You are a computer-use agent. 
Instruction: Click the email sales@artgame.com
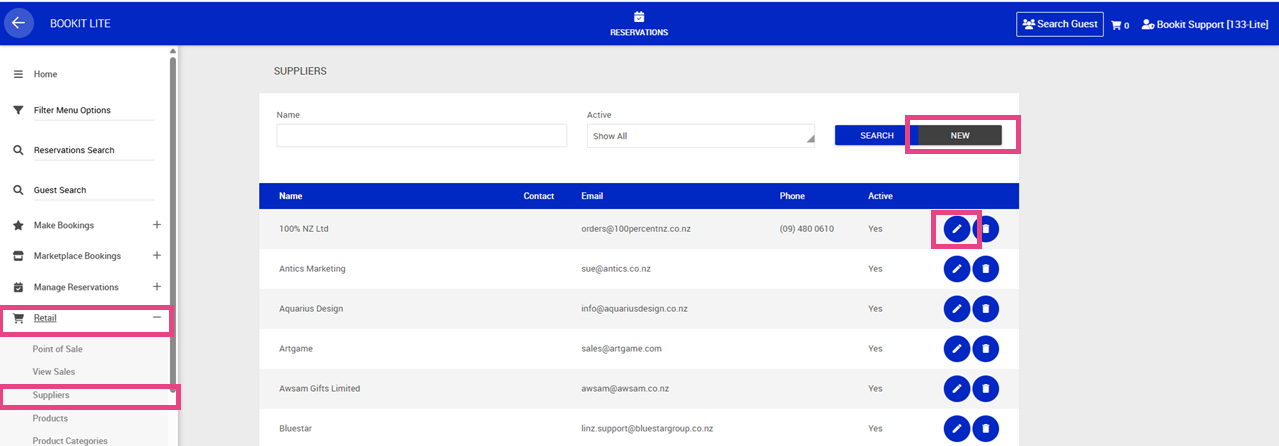tap(621, 349)
